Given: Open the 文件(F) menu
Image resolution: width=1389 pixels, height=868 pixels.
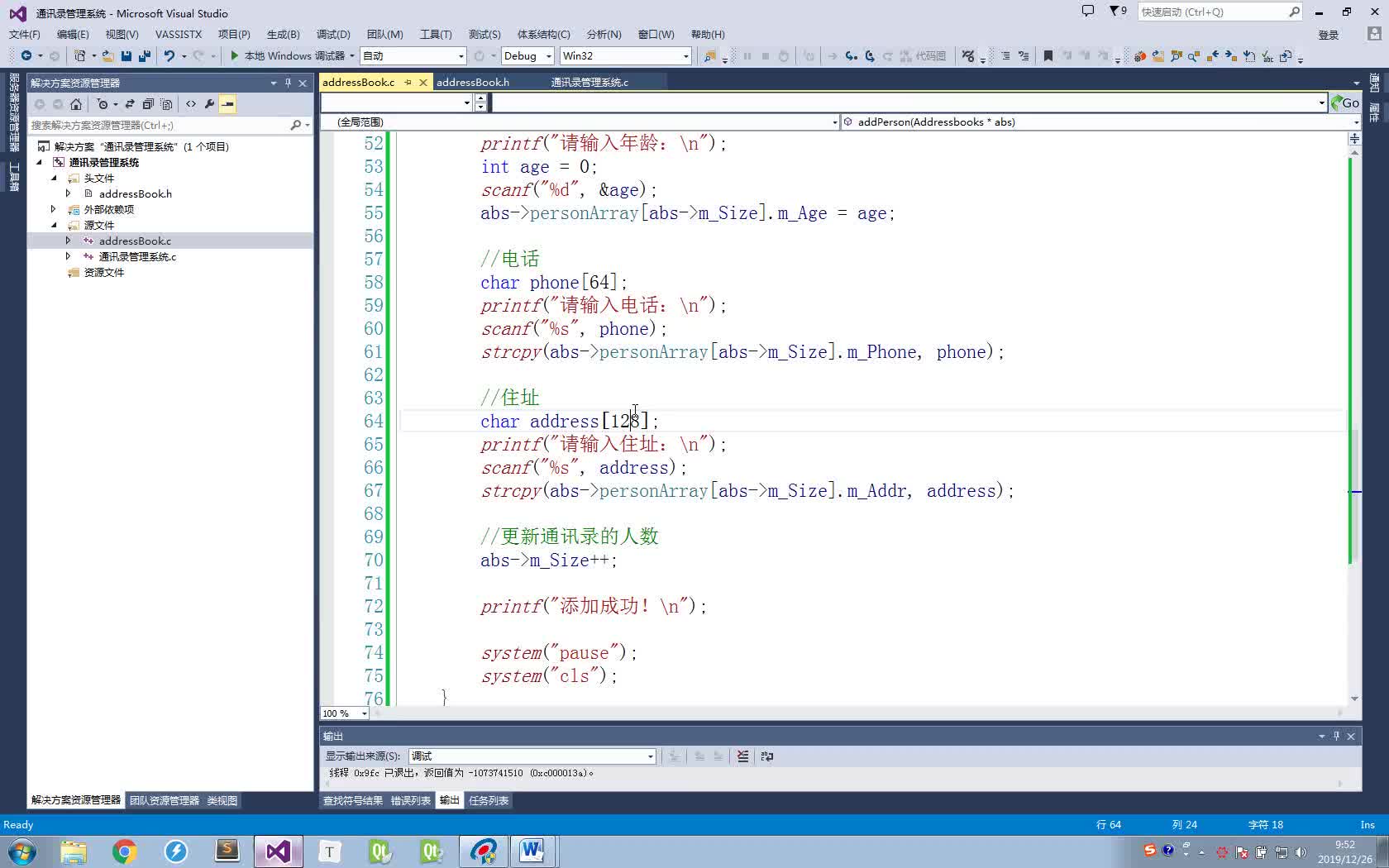Looking at the screenshot, I should [24, 34].
